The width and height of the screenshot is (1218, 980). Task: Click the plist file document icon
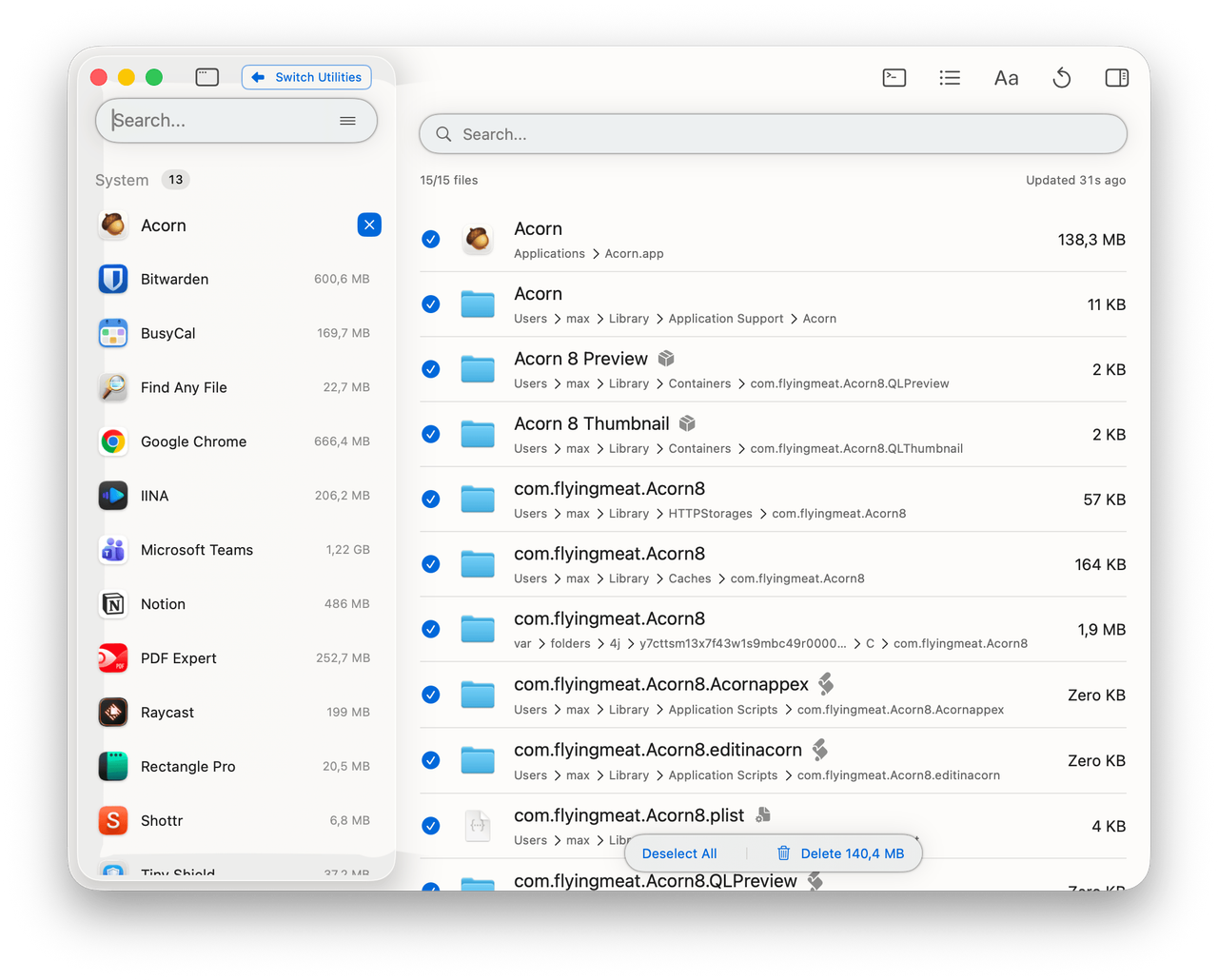(478, 825)
